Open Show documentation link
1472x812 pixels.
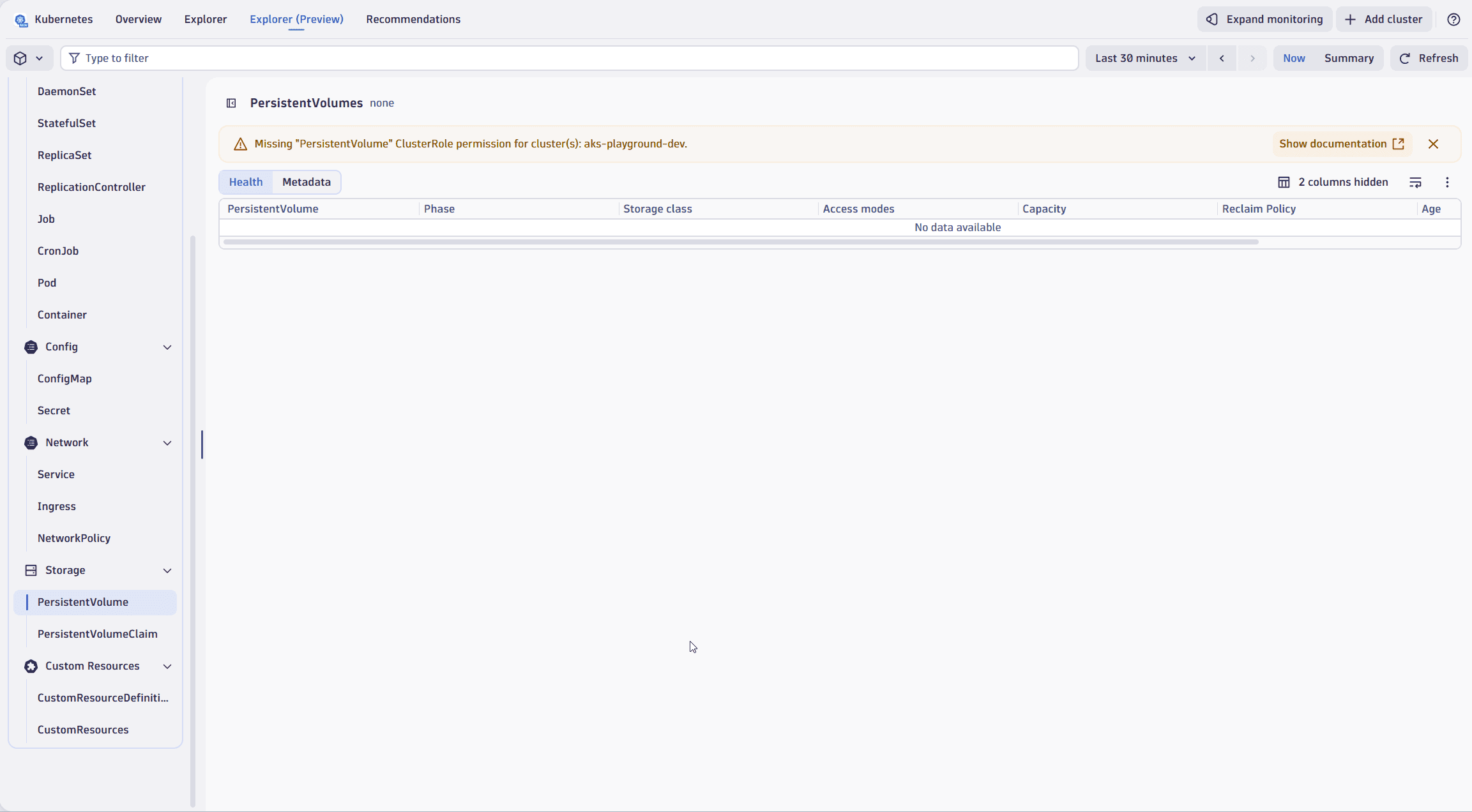pos(1341,144)
